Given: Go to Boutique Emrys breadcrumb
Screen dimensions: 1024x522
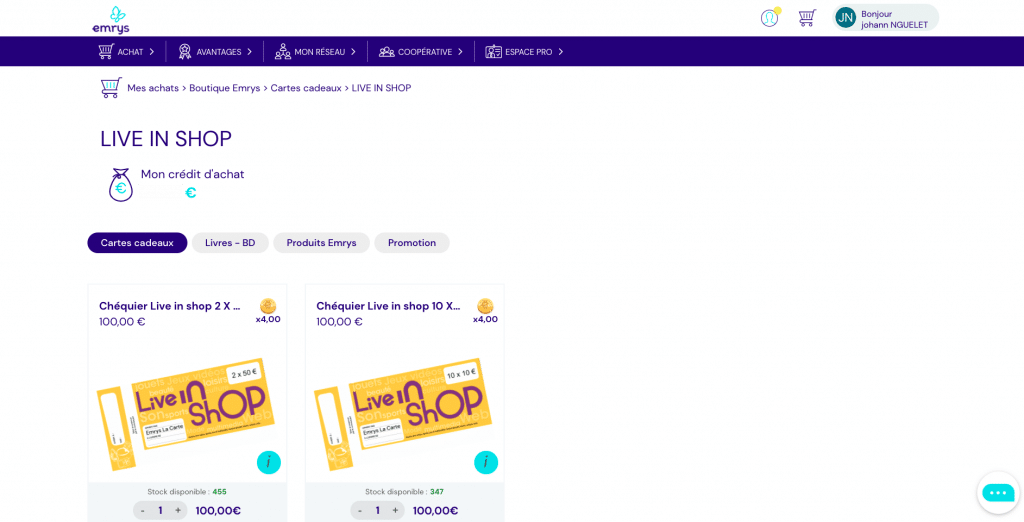Looking at the screenshot, I should (225, 88).
